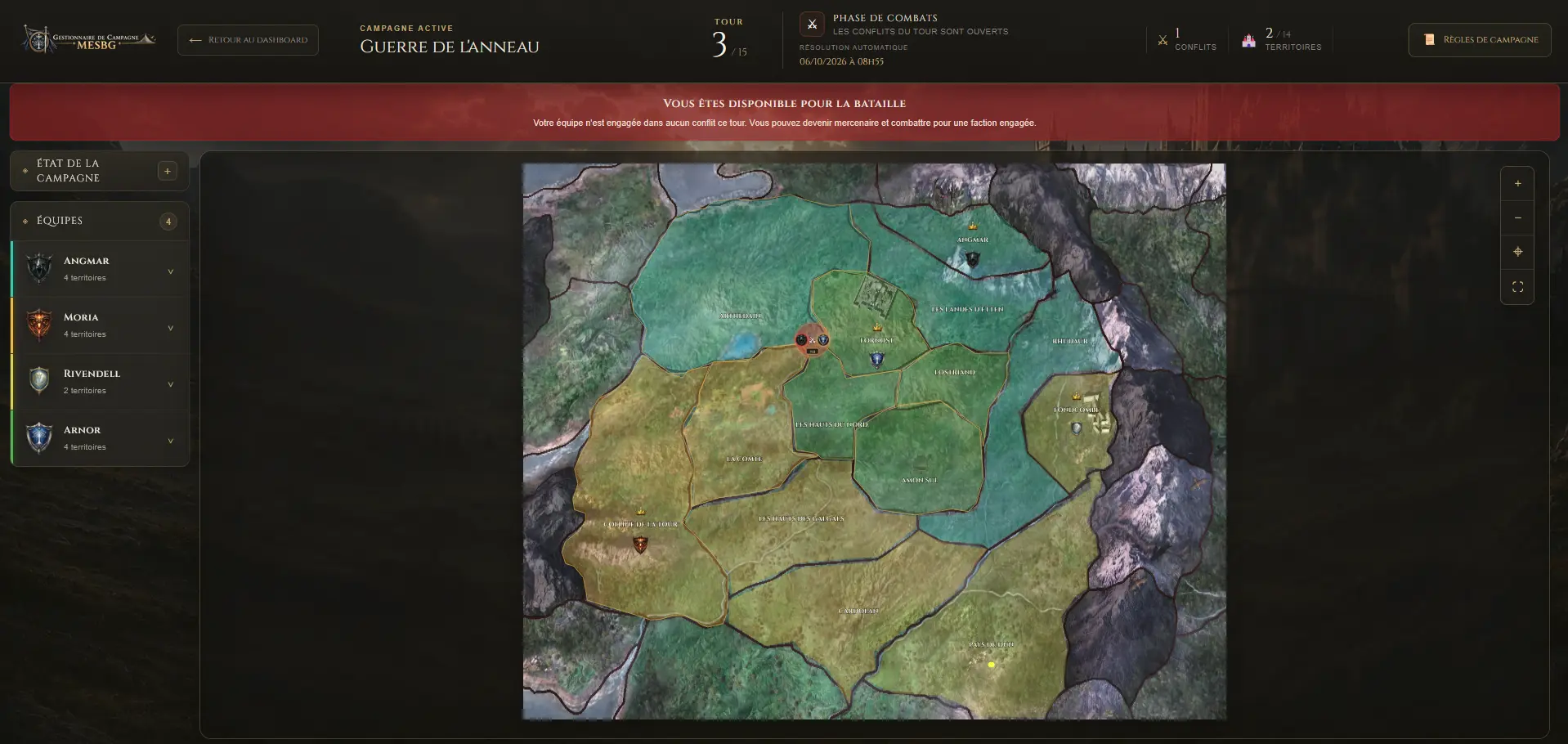Select the Angmar stronghold icon on map

coord(972,259)
